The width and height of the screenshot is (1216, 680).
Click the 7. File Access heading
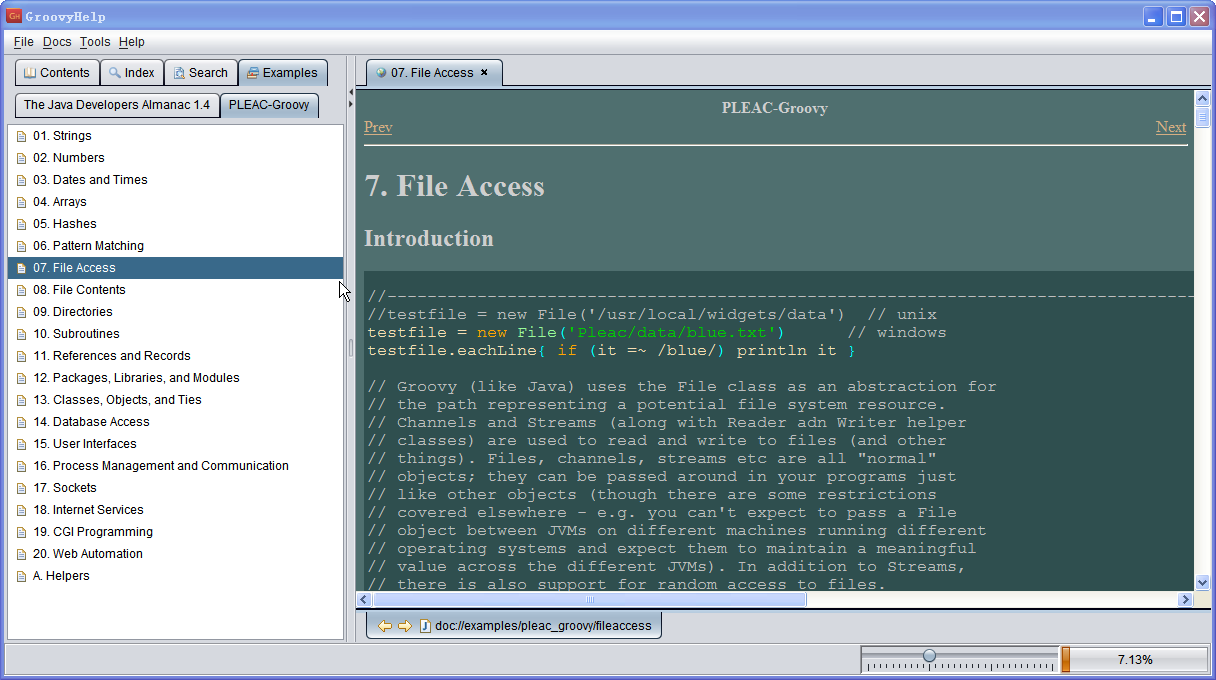(x=454, y=187)
